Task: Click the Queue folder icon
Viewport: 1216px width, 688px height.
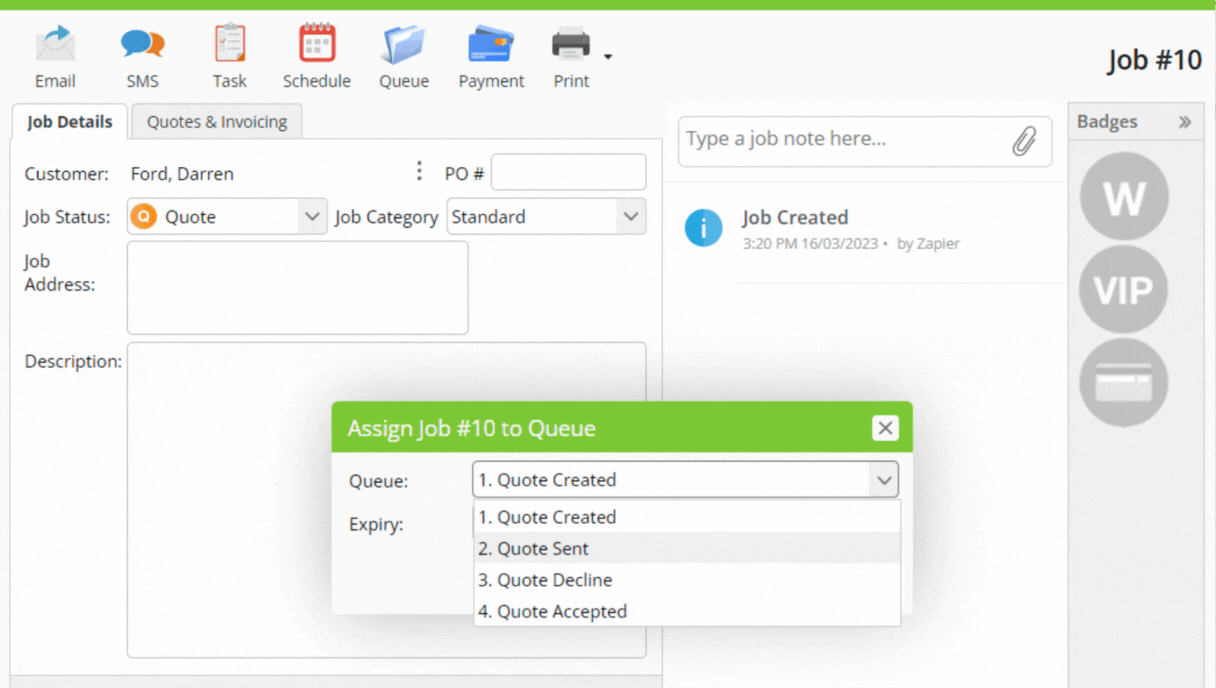Action: 403,45
